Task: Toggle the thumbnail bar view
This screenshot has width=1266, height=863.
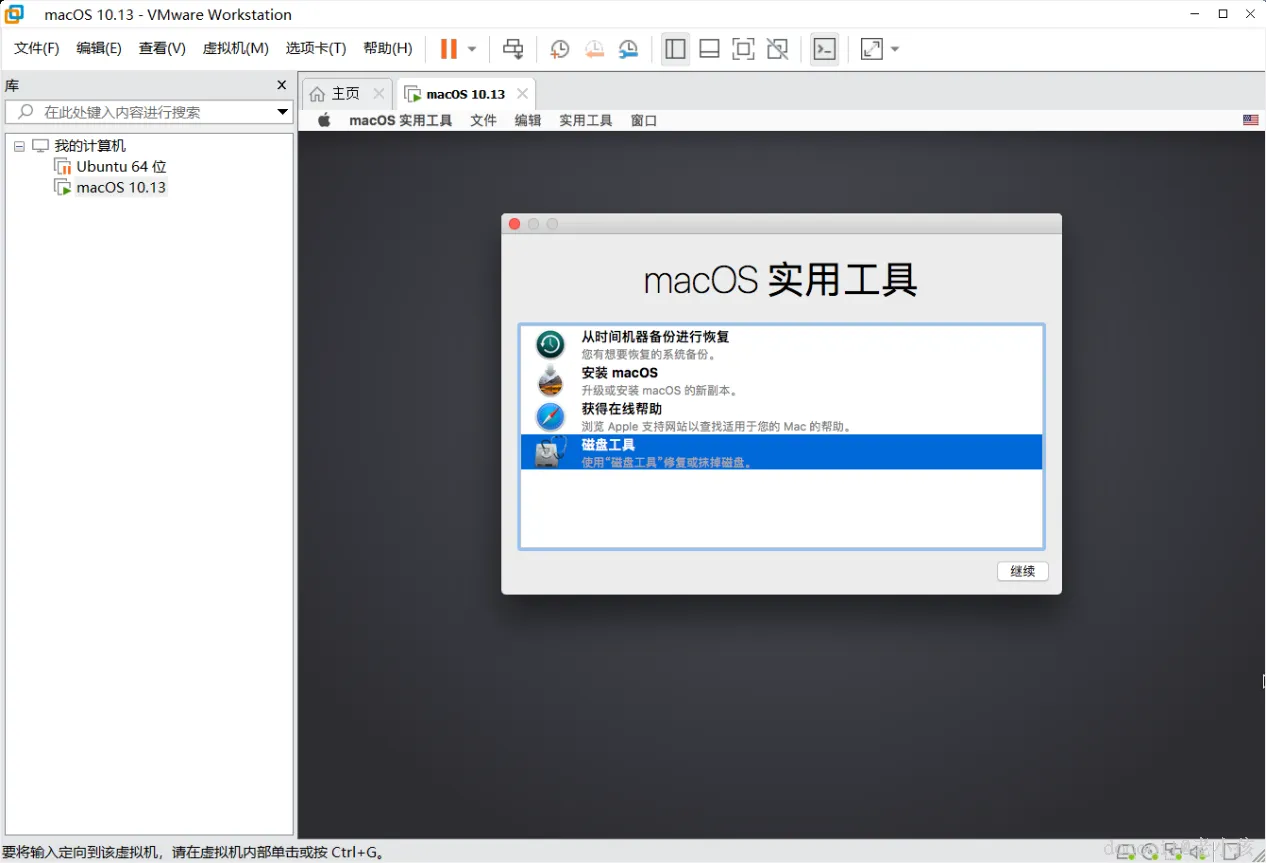Action: coord(709,48)
